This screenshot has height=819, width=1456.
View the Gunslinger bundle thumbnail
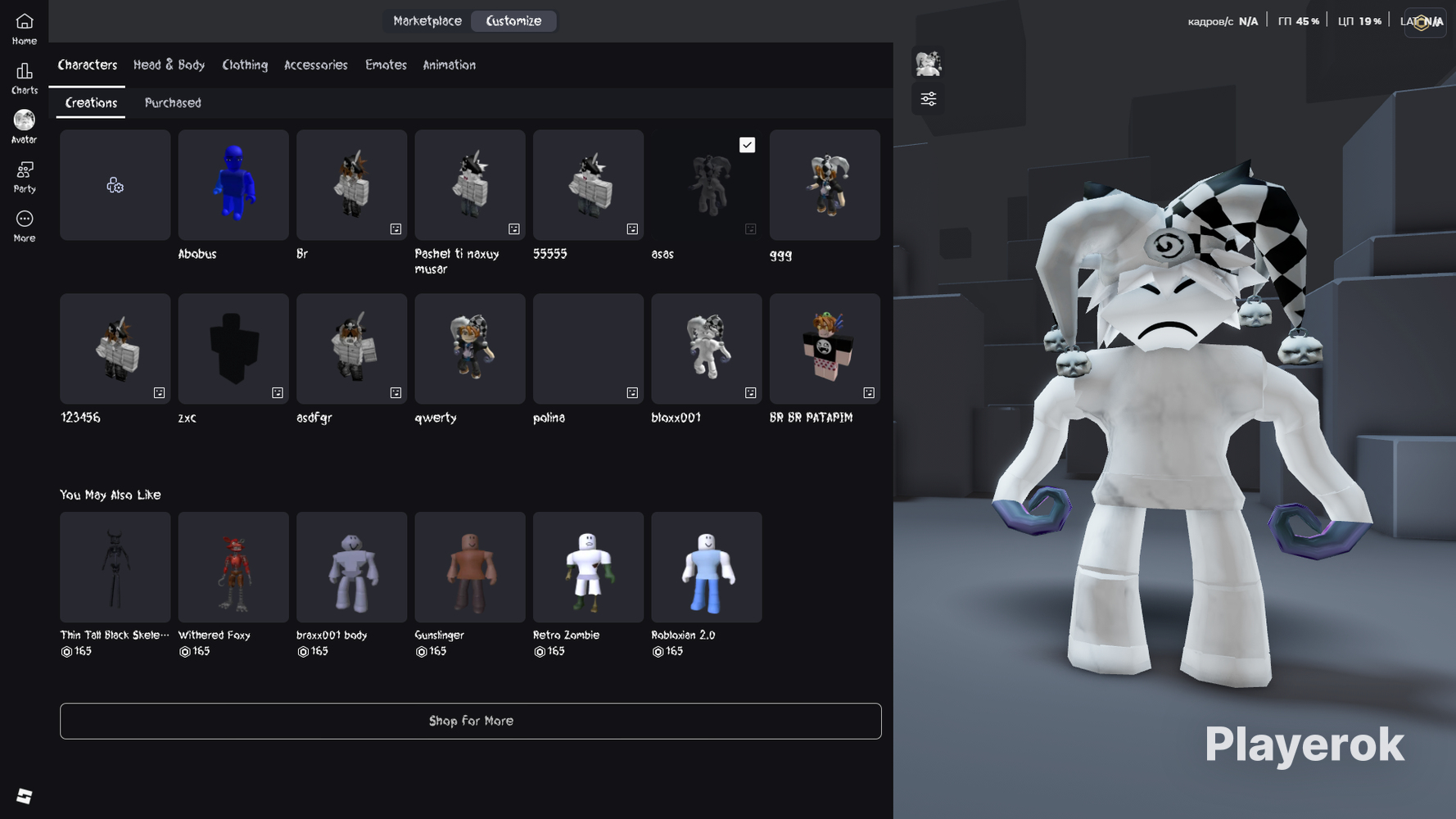470,568
